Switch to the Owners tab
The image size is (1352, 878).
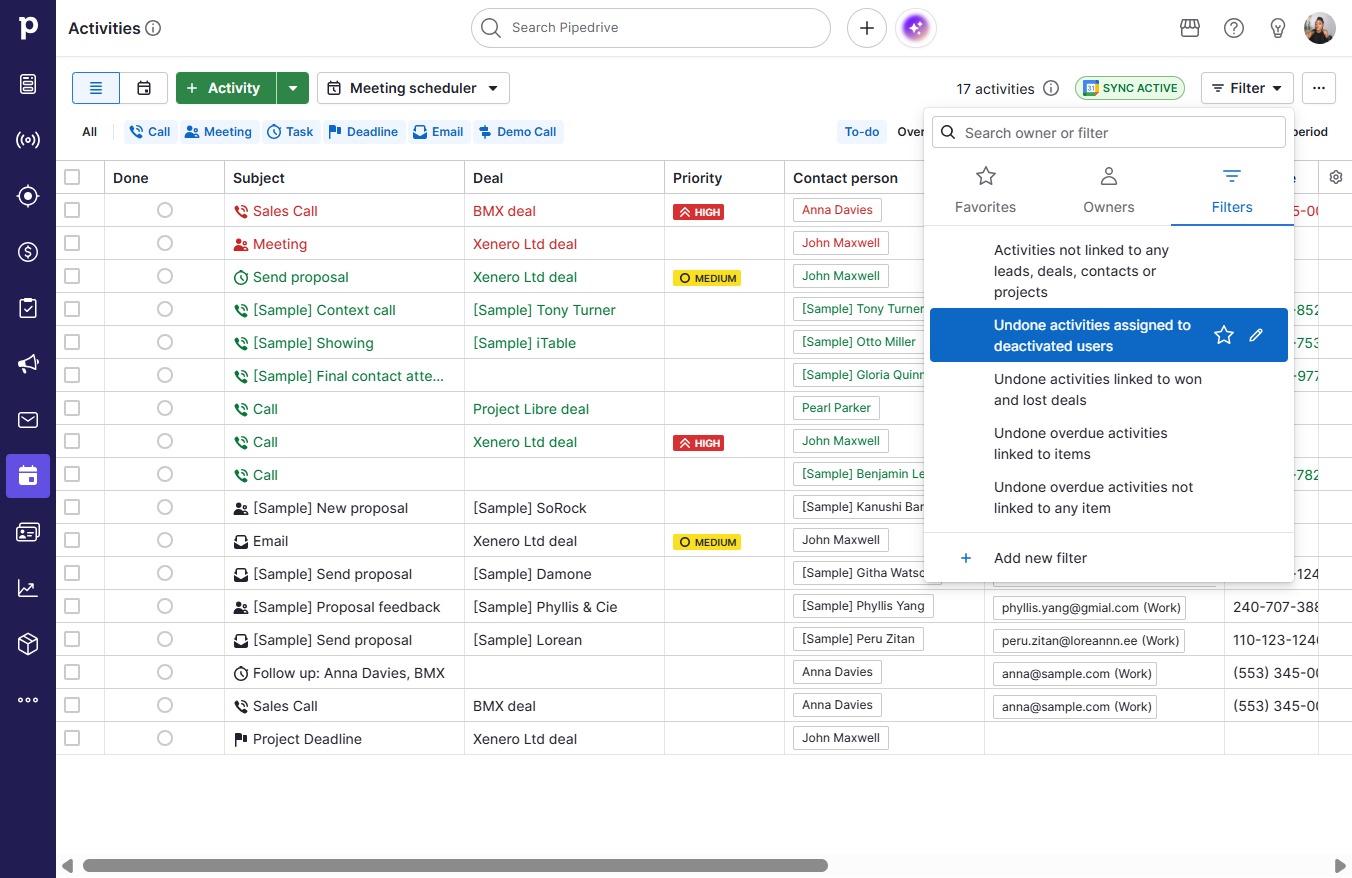click(x=1109, y=190)
